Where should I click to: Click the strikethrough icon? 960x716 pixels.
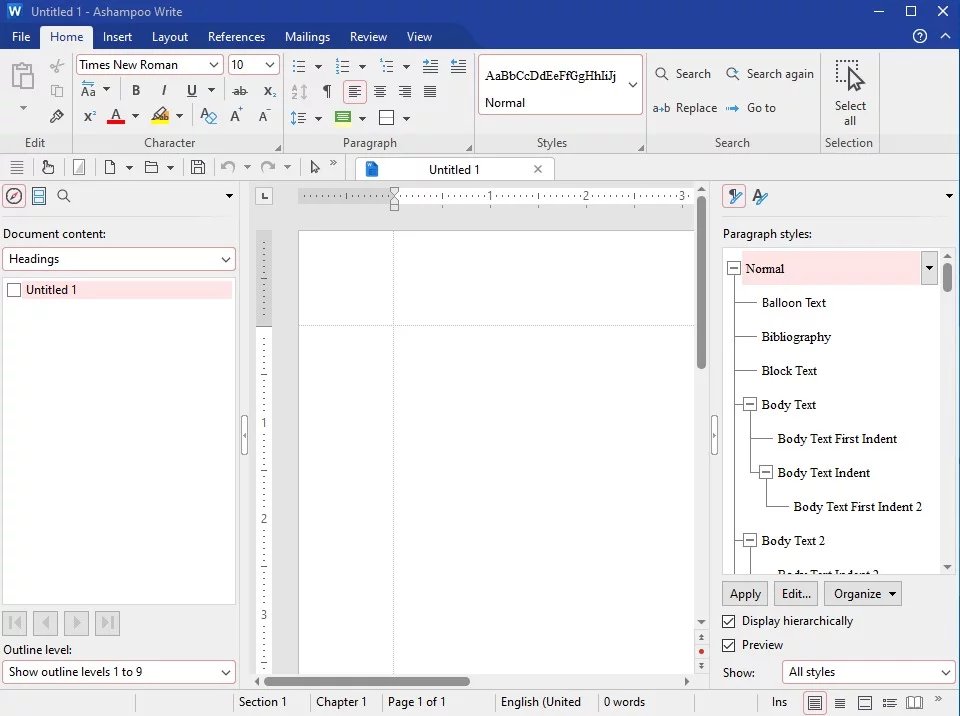[x=239, y=91]
